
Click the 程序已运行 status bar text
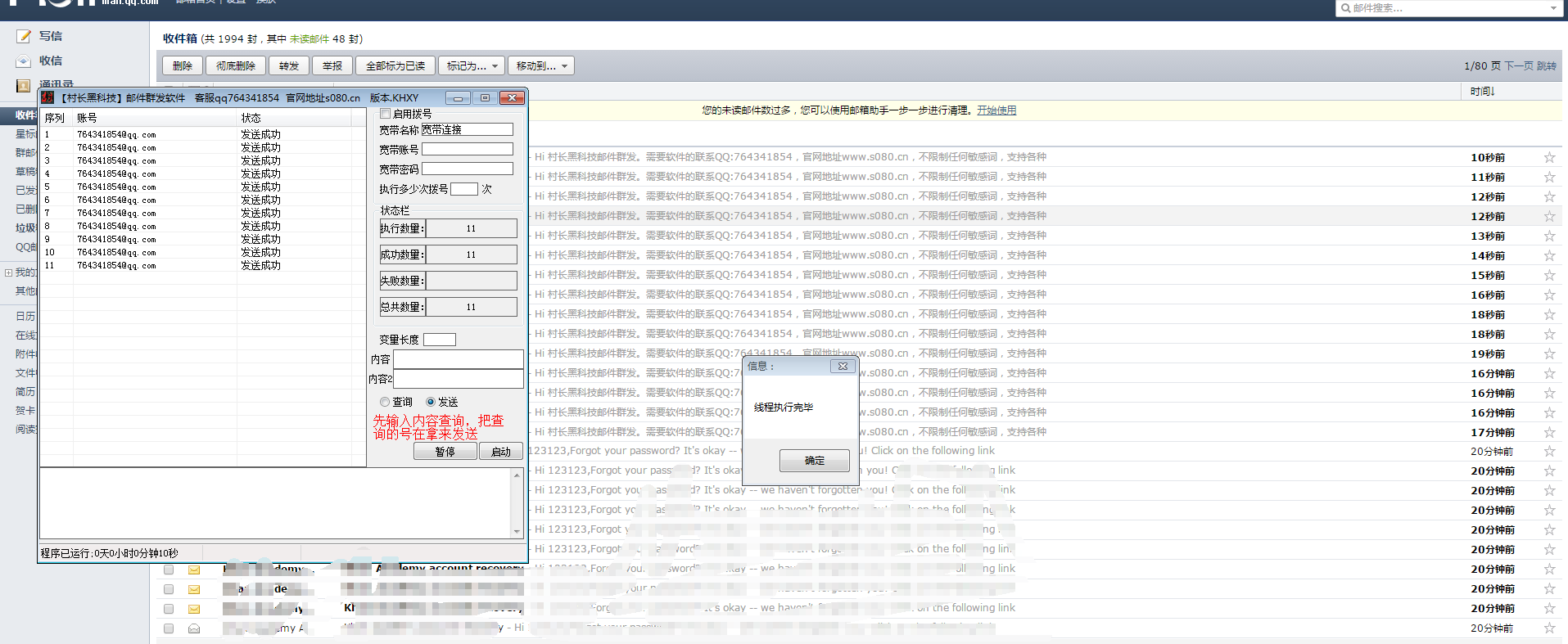(x=110, y=553)
